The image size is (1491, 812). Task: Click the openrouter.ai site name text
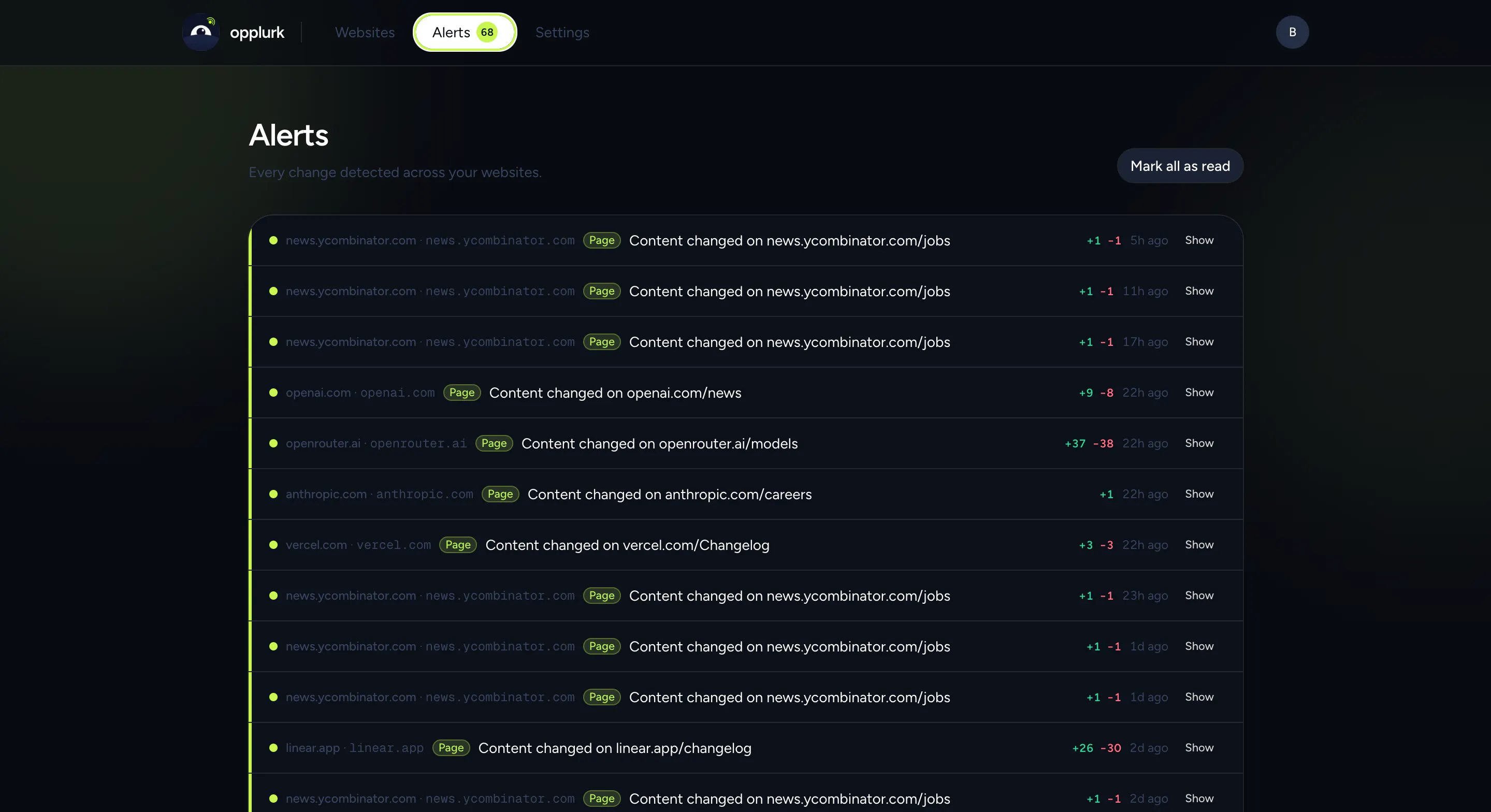[323, 443]
